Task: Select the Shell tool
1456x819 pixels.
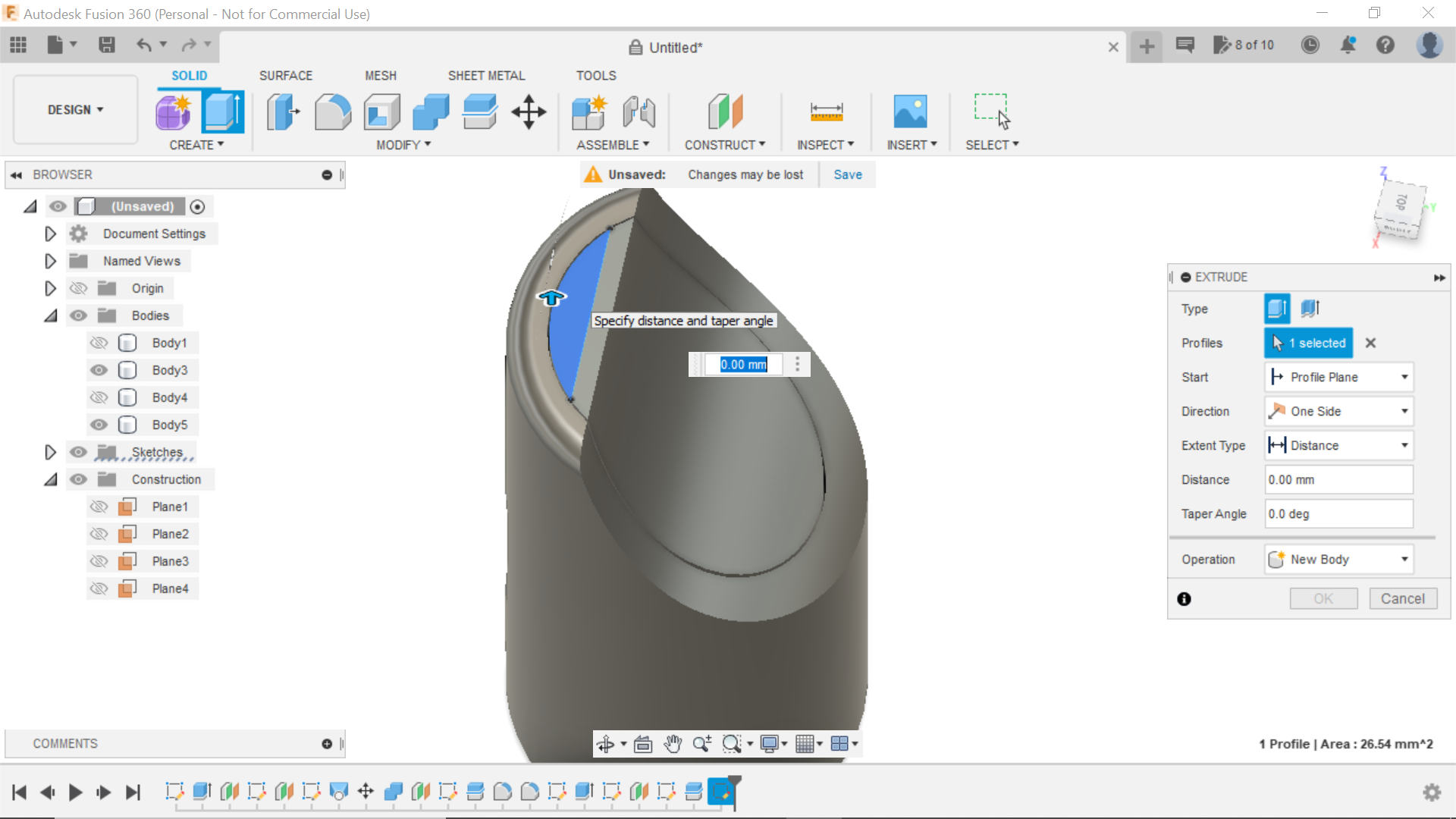Action: coord(381,112)
